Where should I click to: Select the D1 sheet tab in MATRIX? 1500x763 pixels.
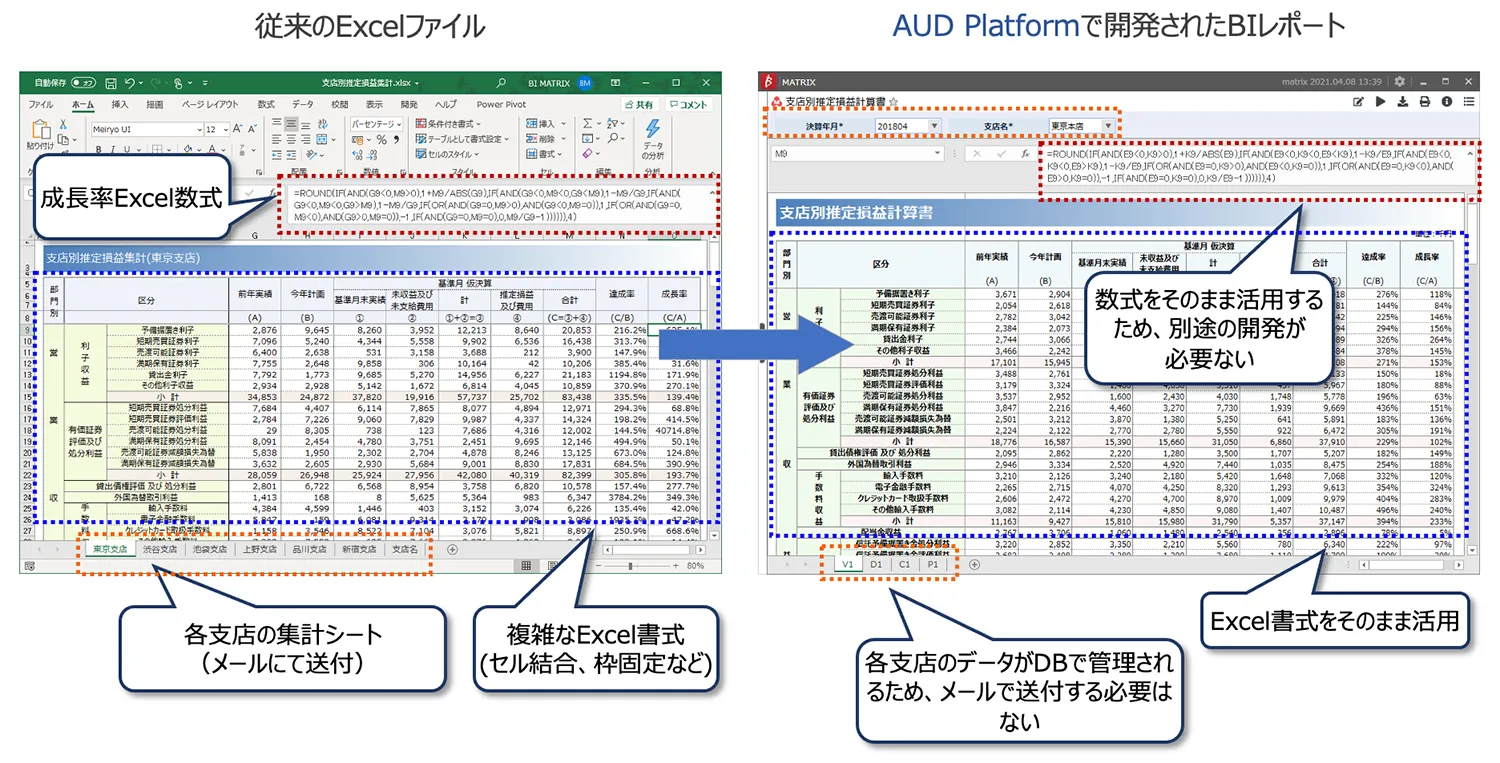(x=876, y=564)
